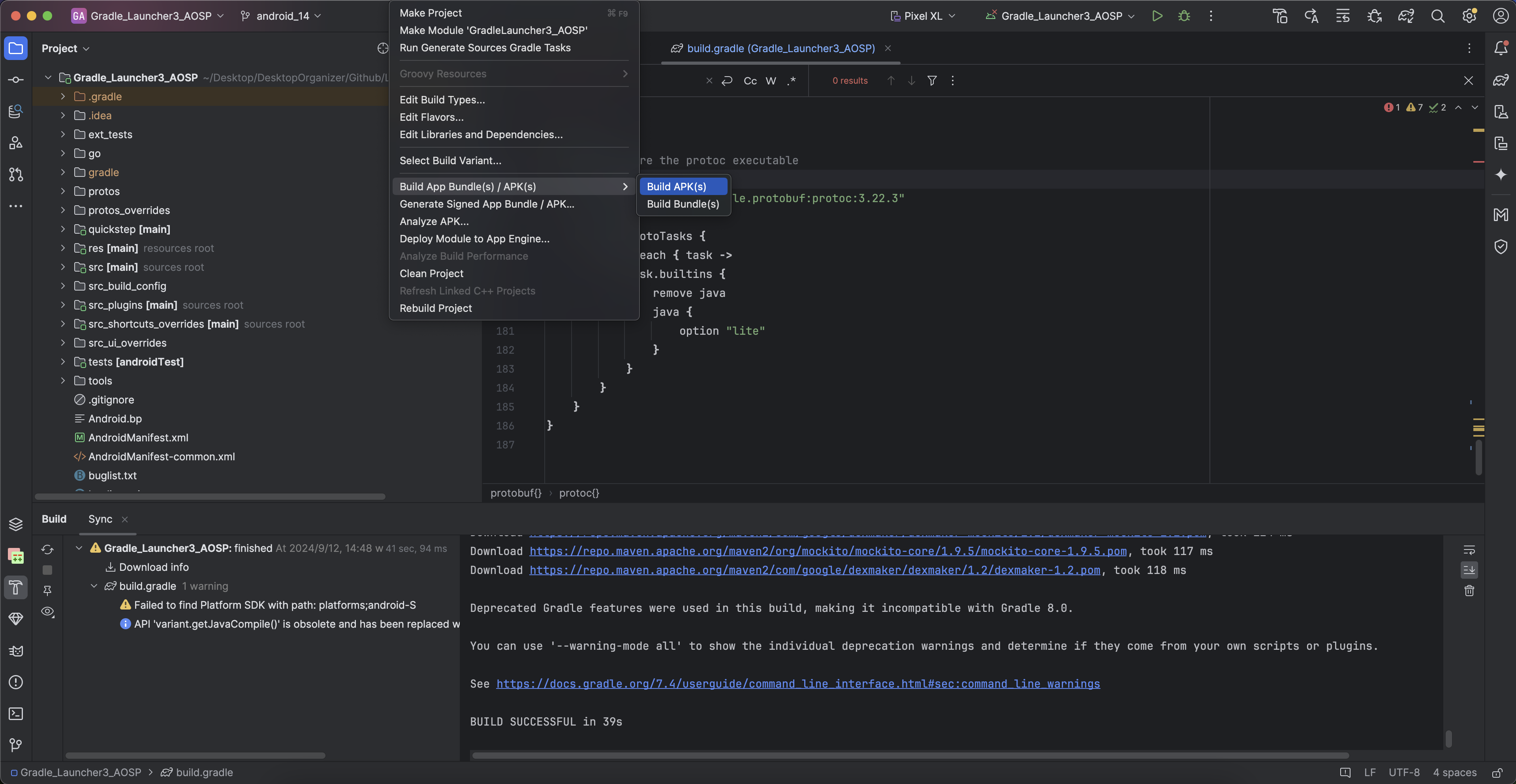Open Logcat tool window

(x=16, y=651)
